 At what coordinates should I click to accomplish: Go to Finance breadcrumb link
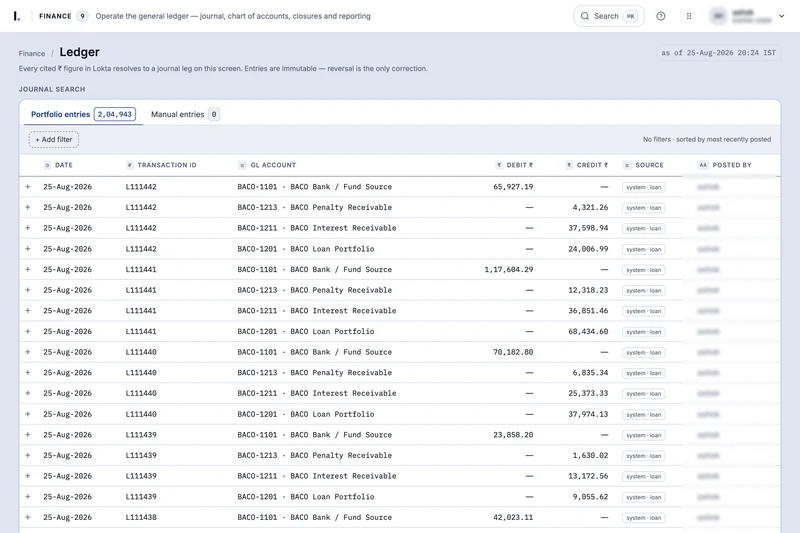click(x=32, y=54)
